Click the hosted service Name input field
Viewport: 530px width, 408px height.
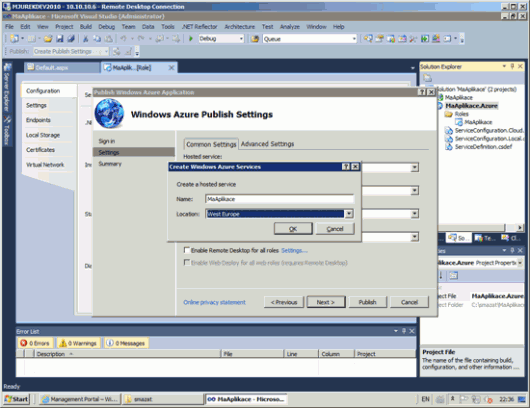(x=279, y=199)
